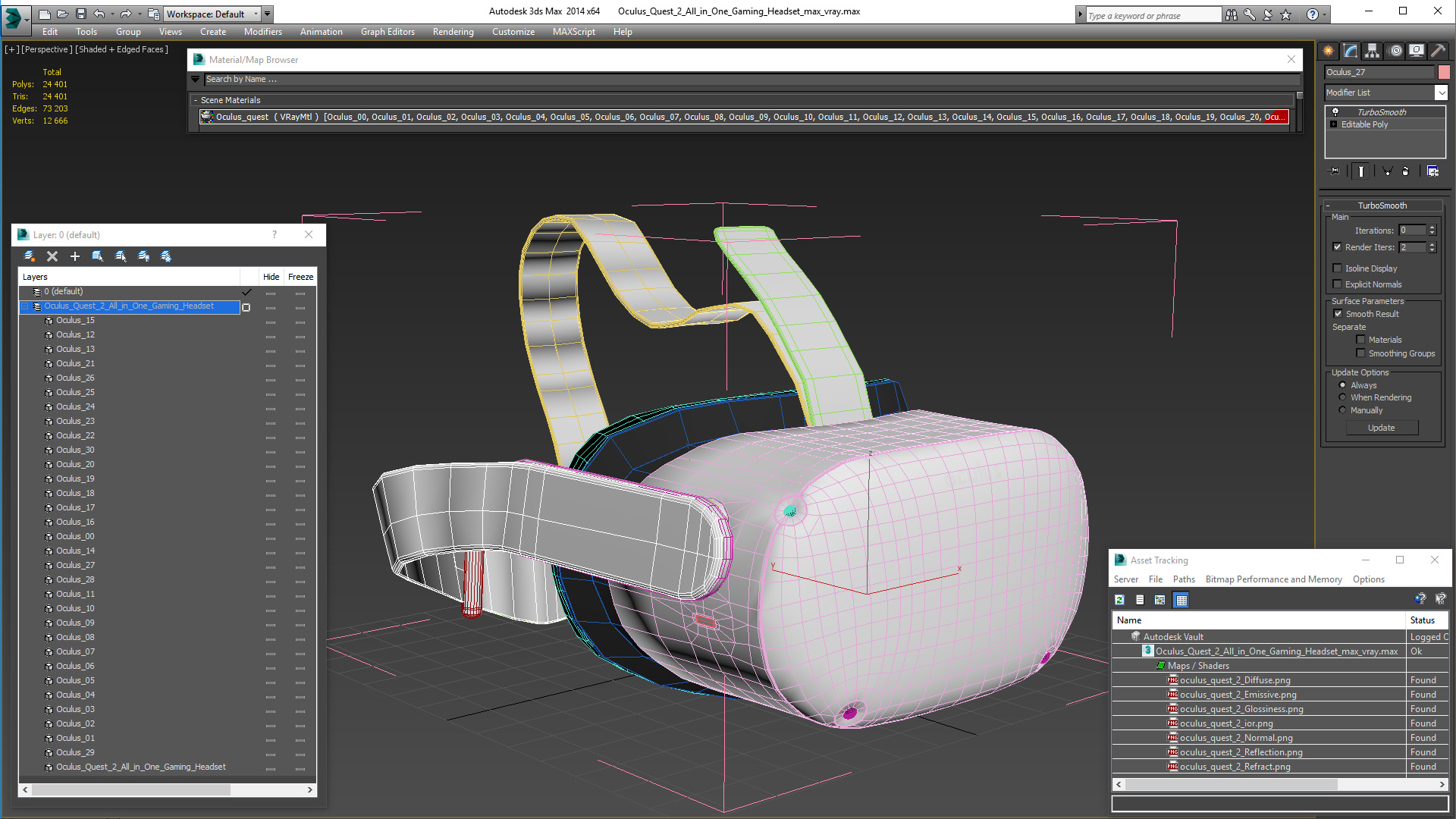Click the New Scene icon
Viewport: 1456px width, 819px height.
[x=45, y=14]
